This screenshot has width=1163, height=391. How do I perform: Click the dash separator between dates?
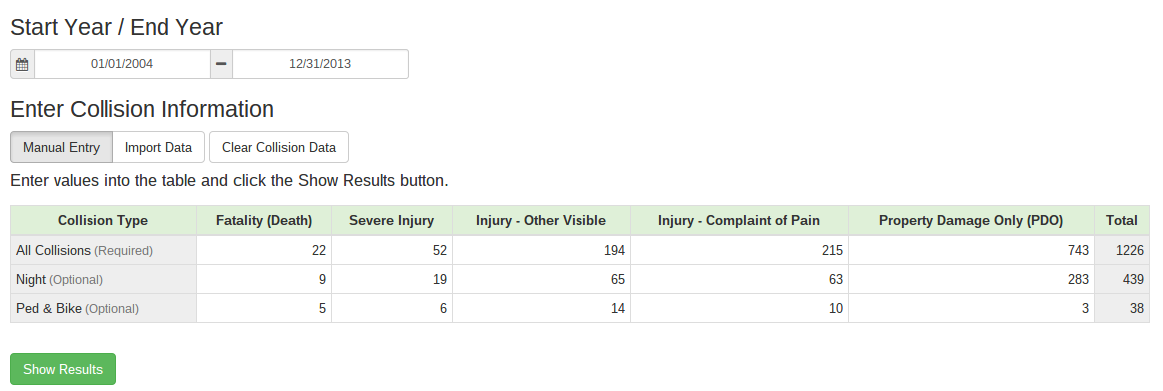pos(221,64)
